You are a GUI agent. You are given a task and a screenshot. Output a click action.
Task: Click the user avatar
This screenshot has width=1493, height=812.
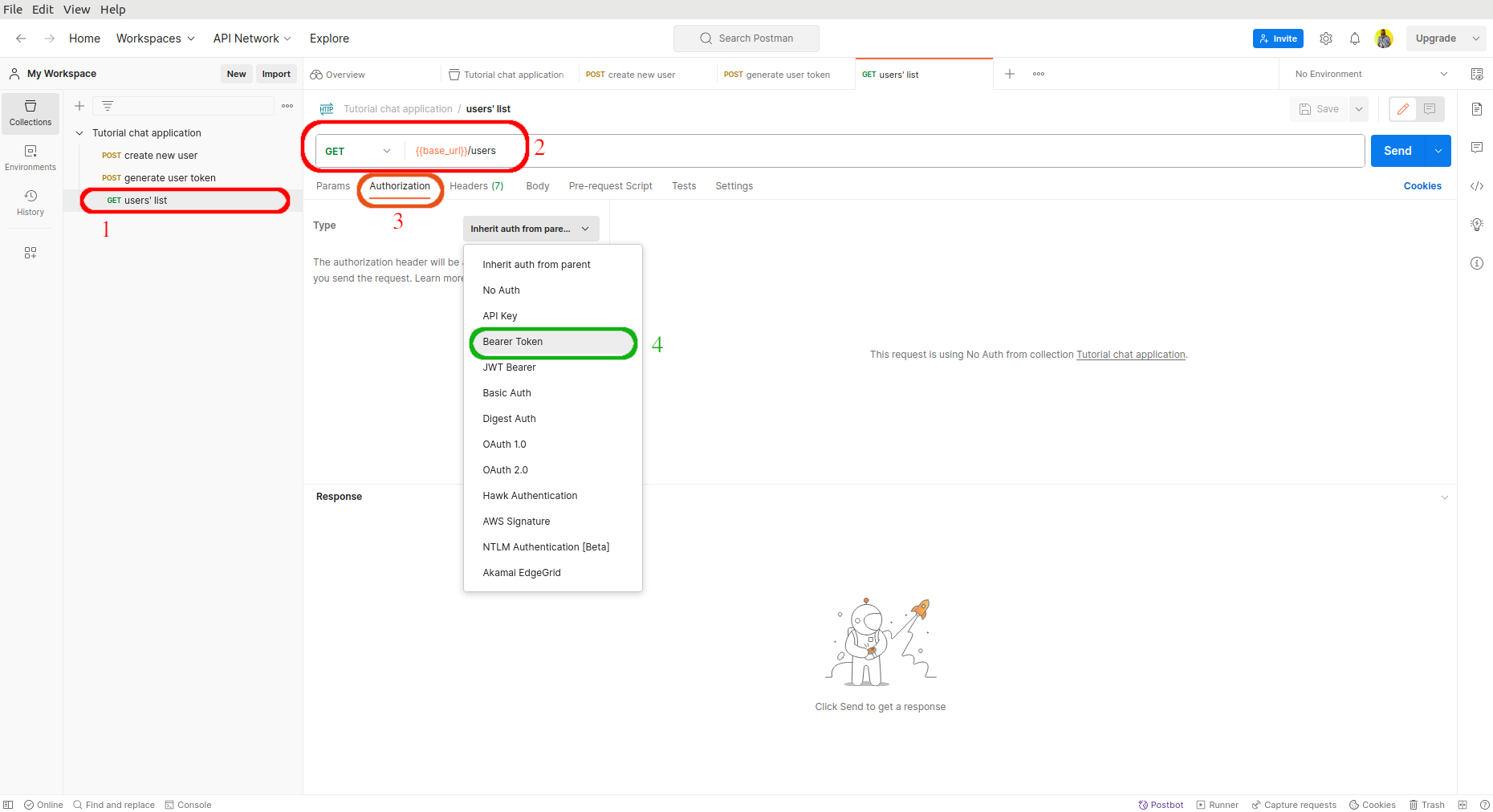click(1384, 39)
